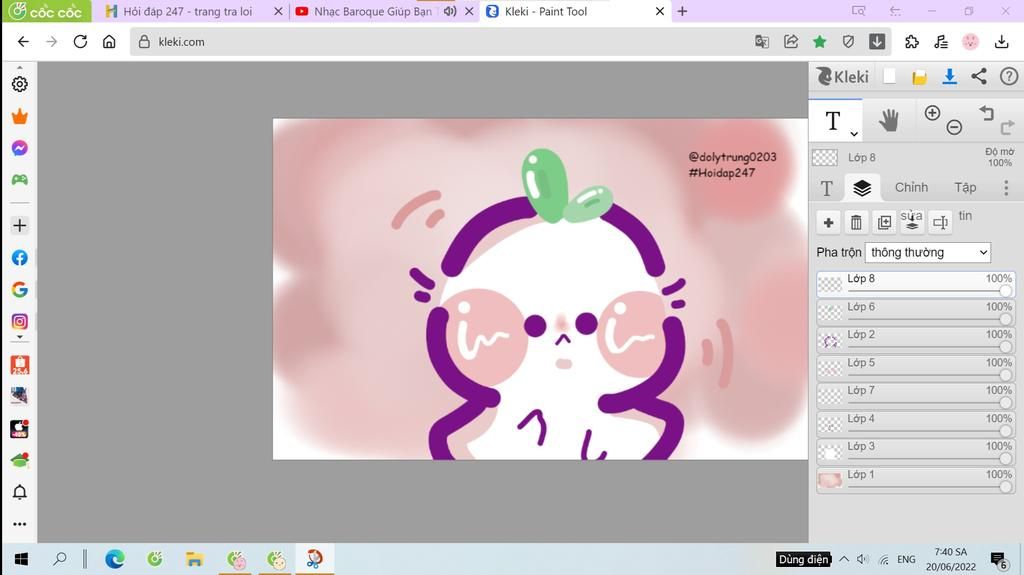
Task: Add sidebar shortcut with plus icon
Action: click(x=20, y=225)
